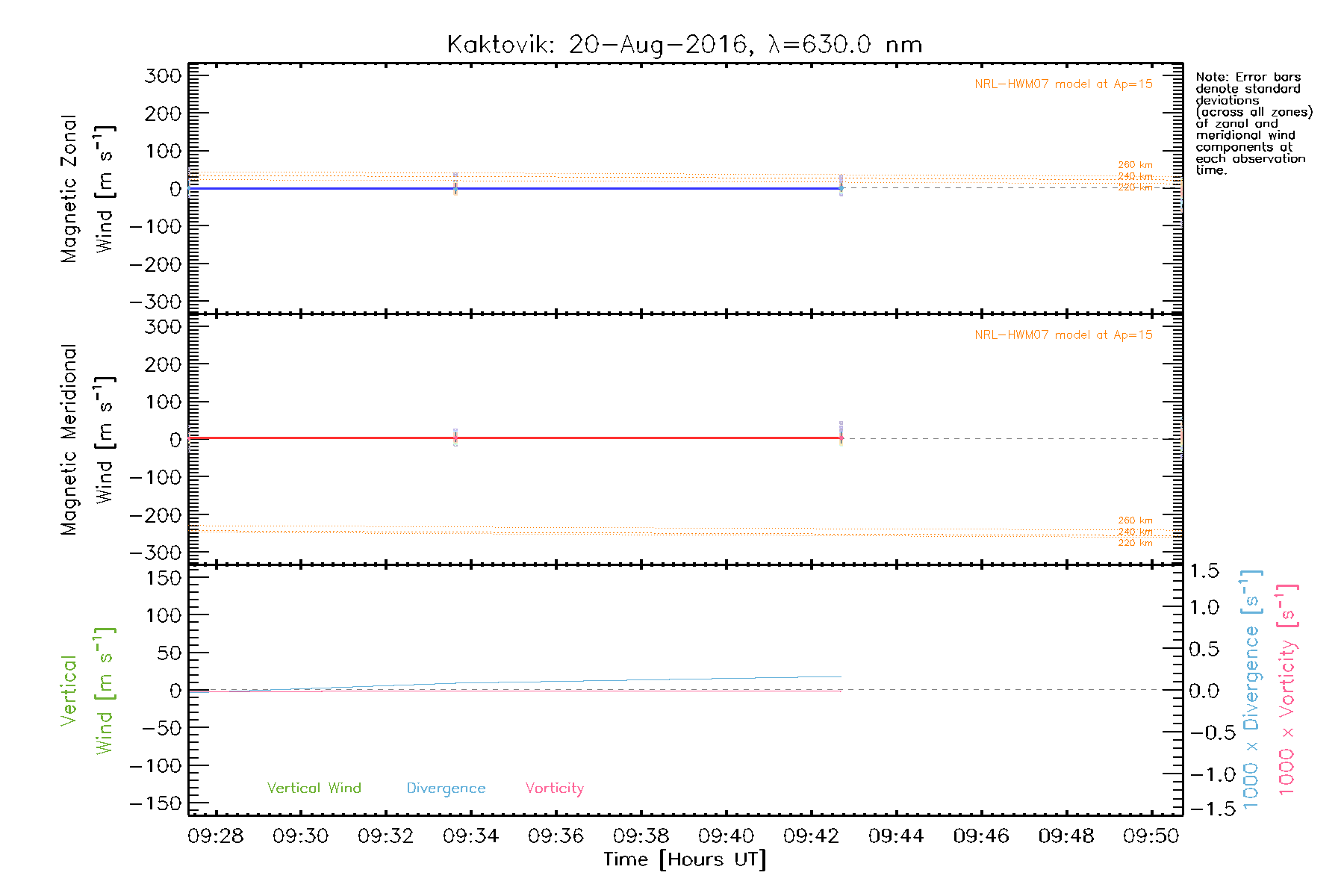The width and height of the screenshot is (1344, 896).
Task: Click the 09:34 time tick label
Action: [471, 836]
